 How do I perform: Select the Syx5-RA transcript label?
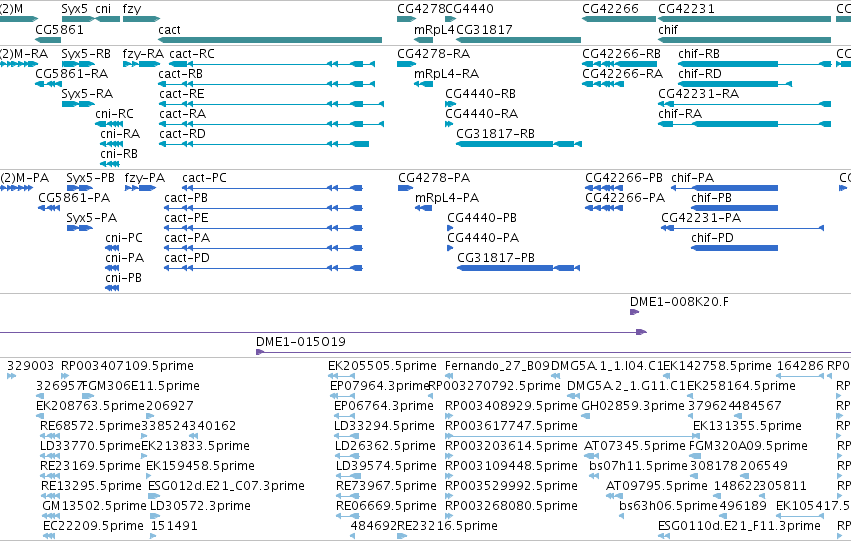[x=87, y=94]
